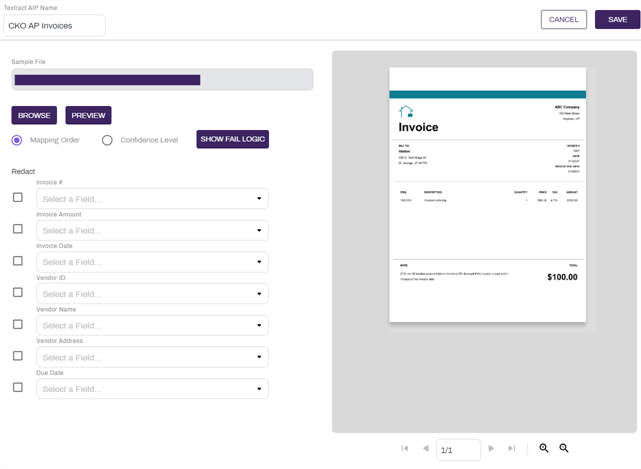Edit the Textract AIP Name field
Image resolution: width=641 pixels, height=469 pixels.
(54, 26)
